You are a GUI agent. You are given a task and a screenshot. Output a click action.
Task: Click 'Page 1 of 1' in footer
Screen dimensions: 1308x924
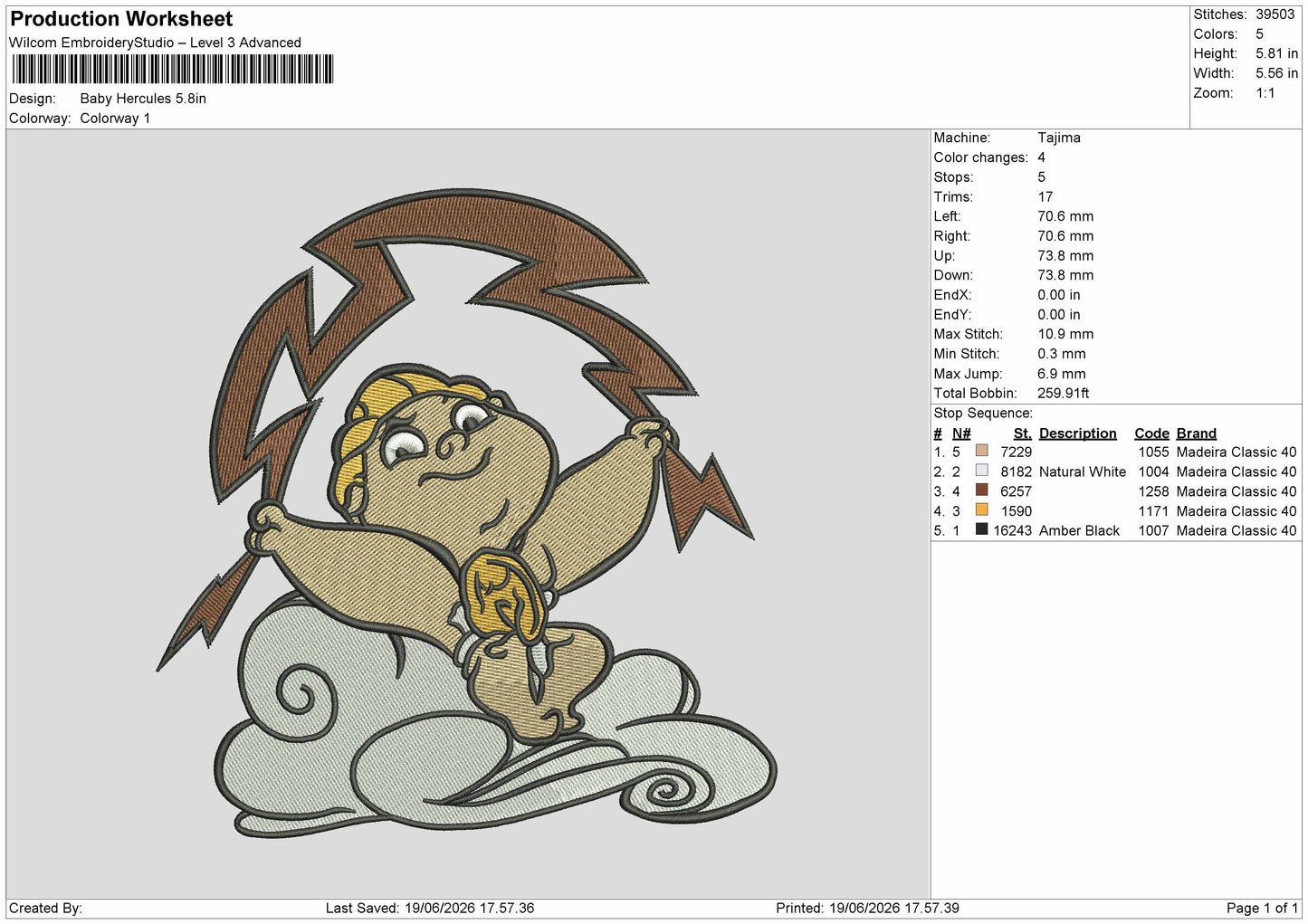tap(1262, 908)
